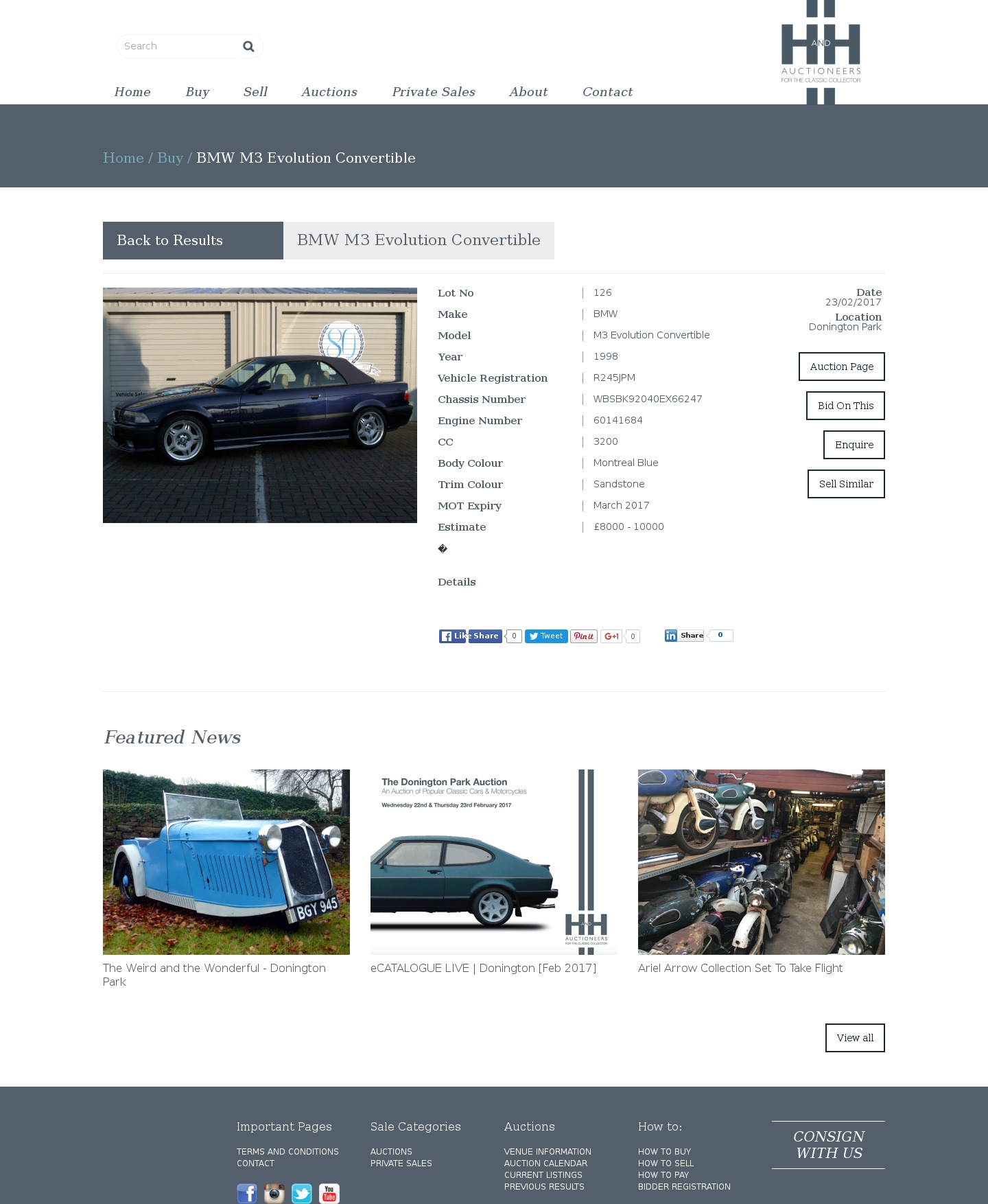This screenshot has height=1204, width=988.
Task: Select the BMW M3 Evolution Convertible tab
Action: [x=419, y=240]
